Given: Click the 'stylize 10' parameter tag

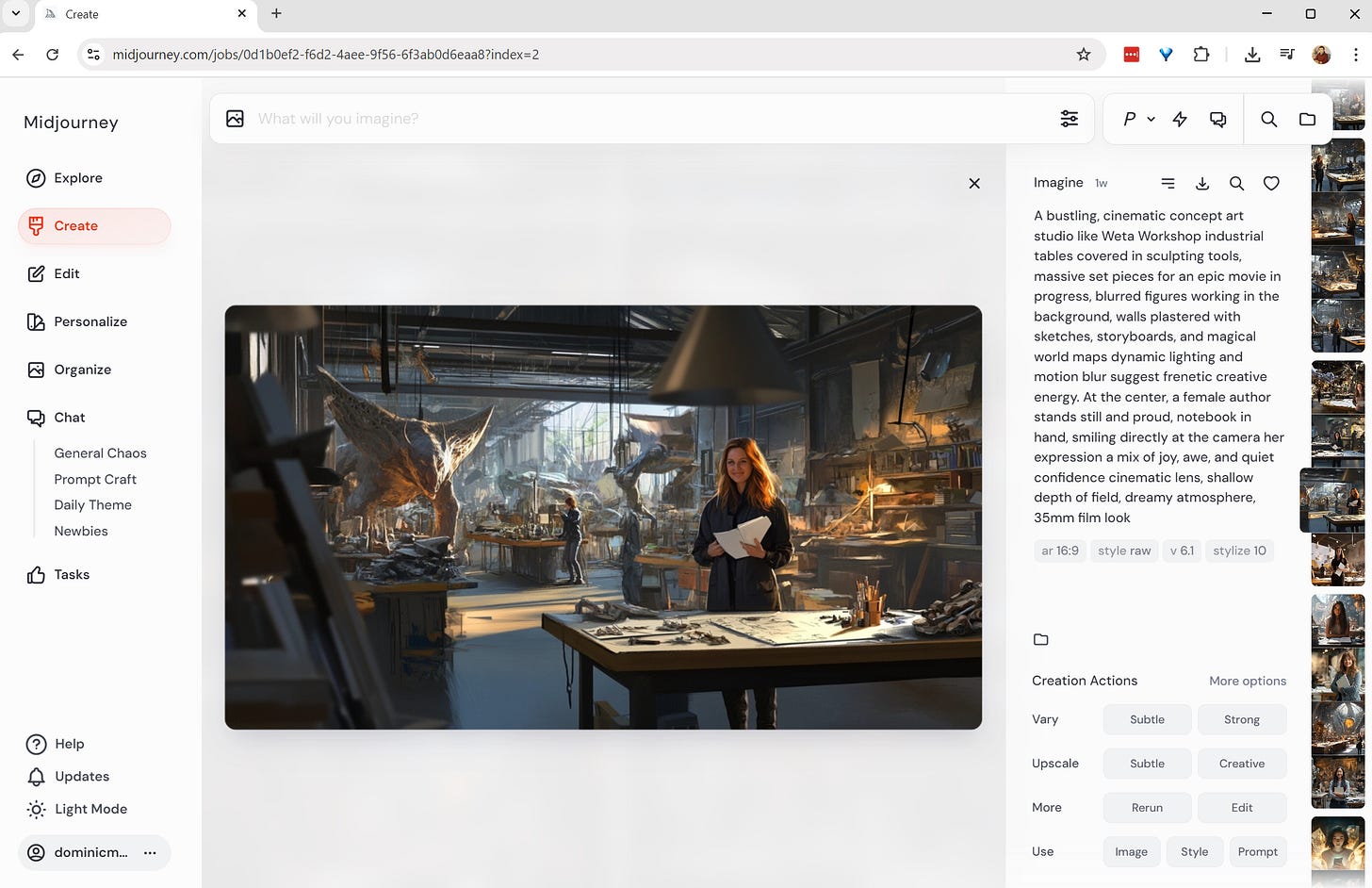Looking at the screenshot, I should (x=1239, y=551).
